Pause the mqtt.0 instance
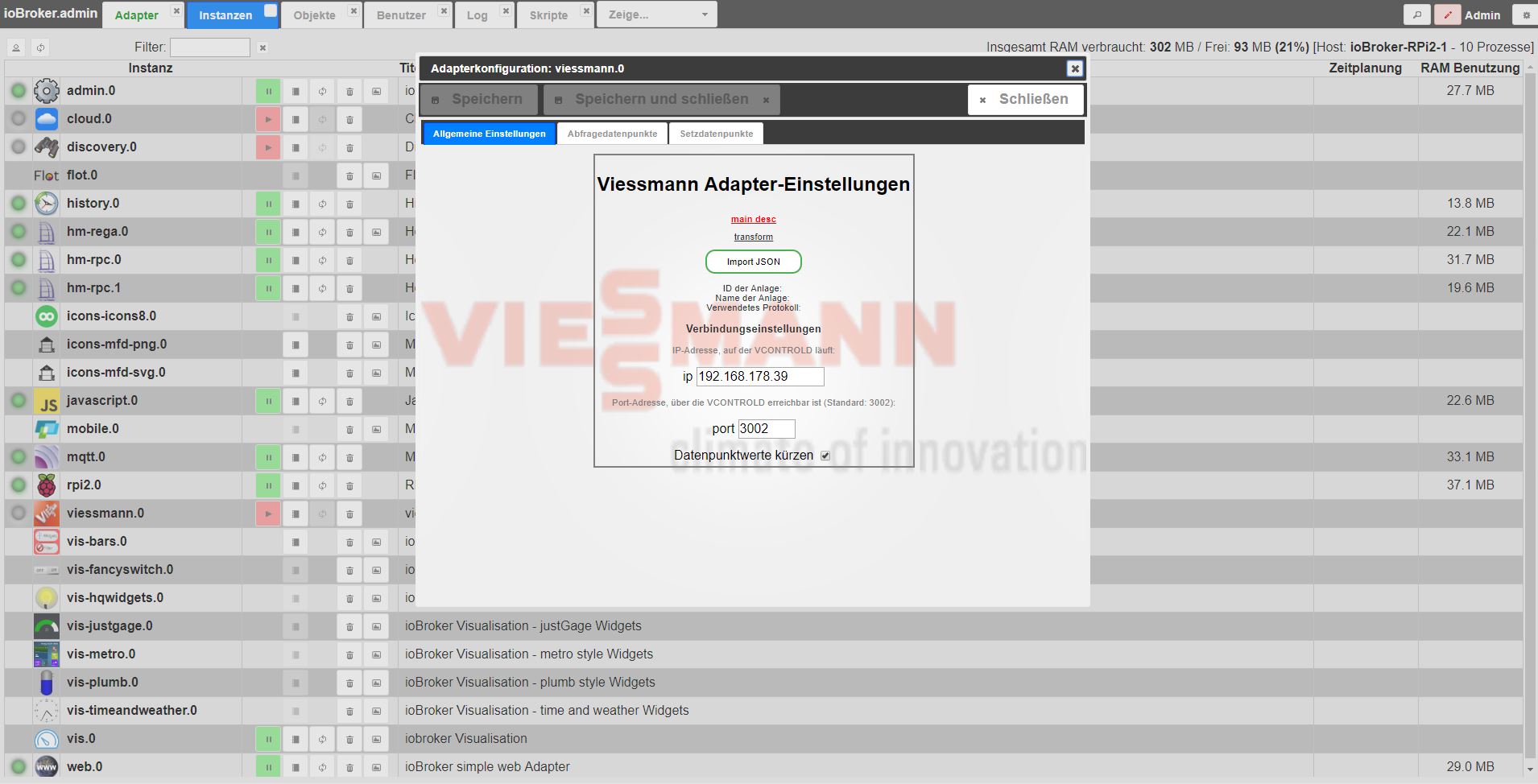This screenshot has width=1538, height=784. (268, 457)
